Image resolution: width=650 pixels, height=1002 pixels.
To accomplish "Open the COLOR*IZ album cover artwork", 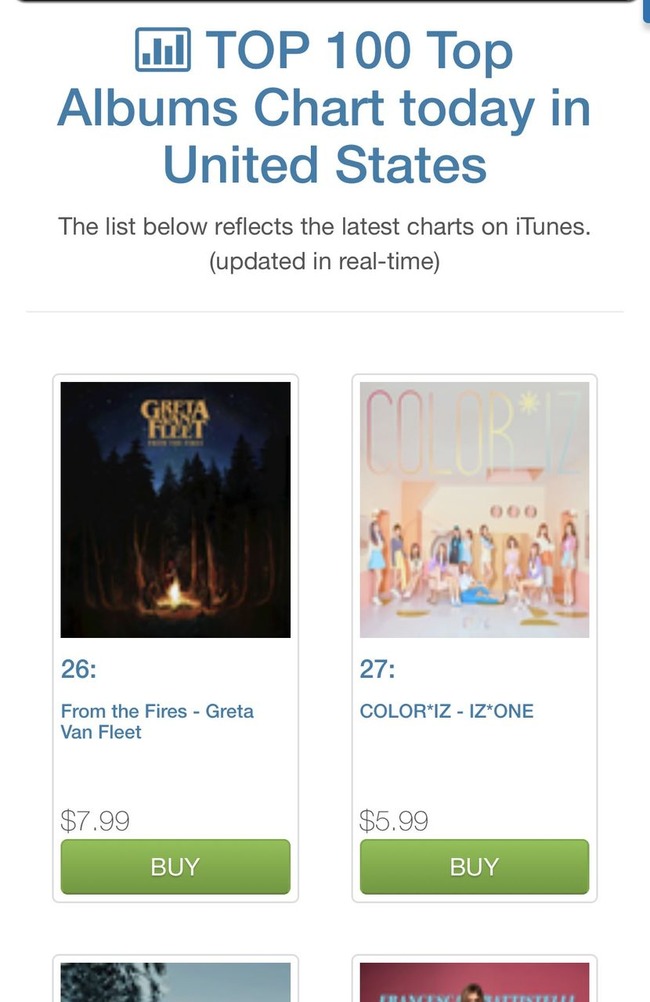I will [474, 509].
